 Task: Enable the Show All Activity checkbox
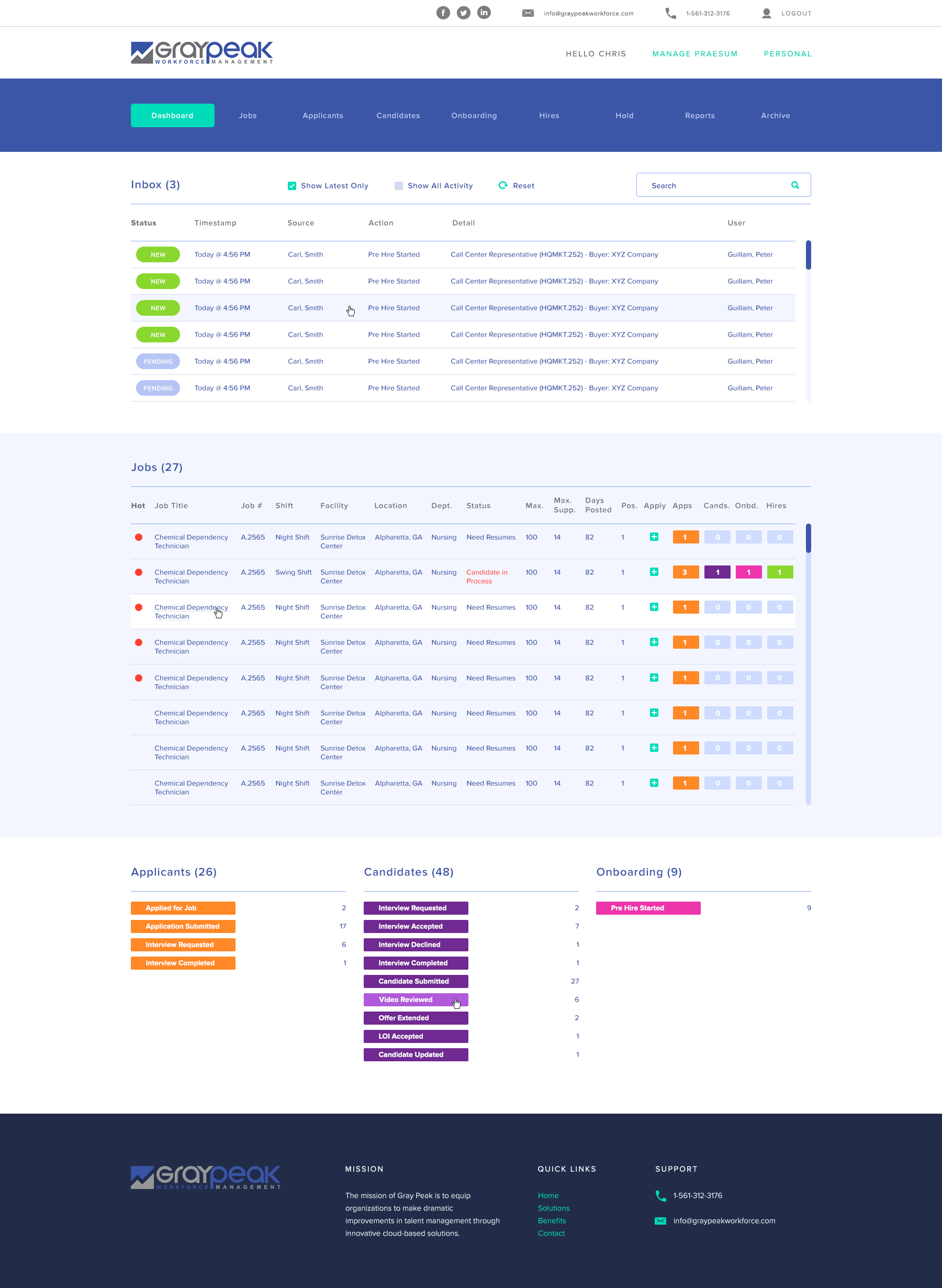click(399, 186)
